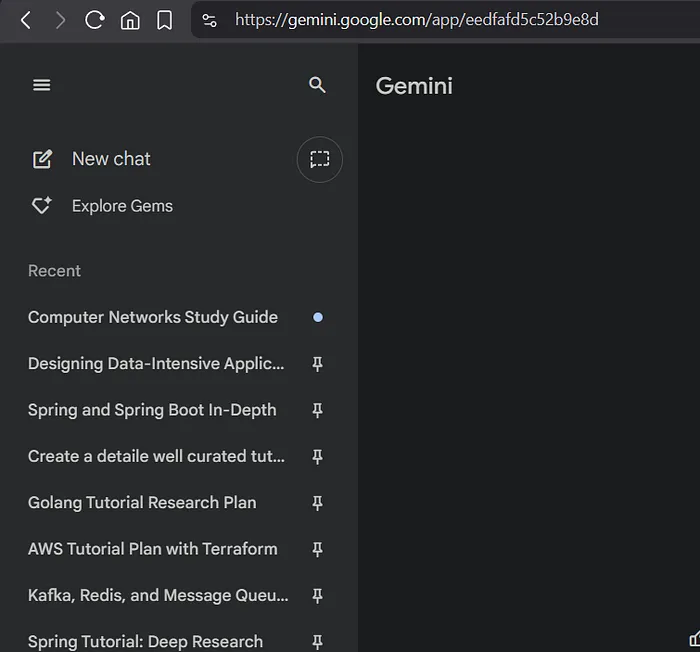This screenshot has height=652, width=700.
Task: Unpin the Spring and Spring Boot In-Depth chat
Action: 318,410
